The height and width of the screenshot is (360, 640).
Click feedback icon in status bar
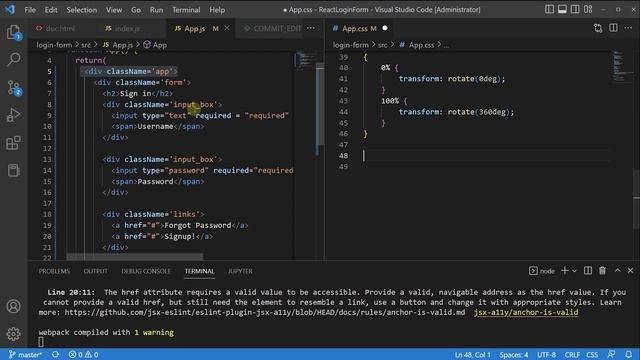point(611,355)
